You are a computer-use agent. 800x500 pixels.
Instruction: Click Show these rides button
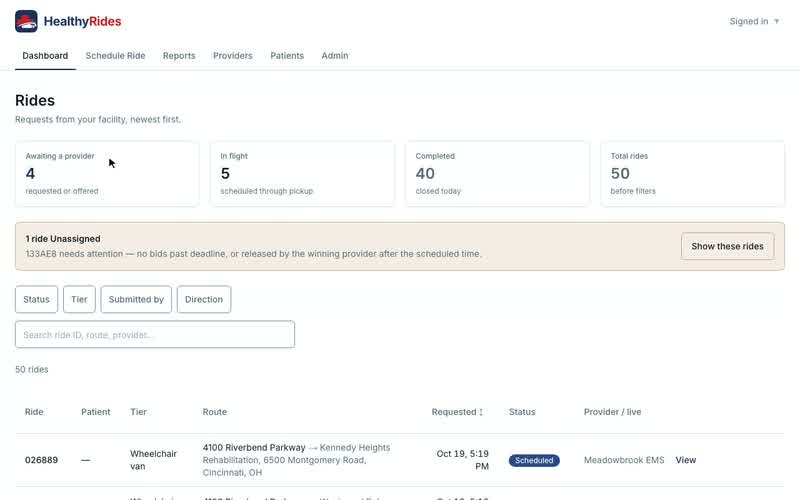pos(727,246)
